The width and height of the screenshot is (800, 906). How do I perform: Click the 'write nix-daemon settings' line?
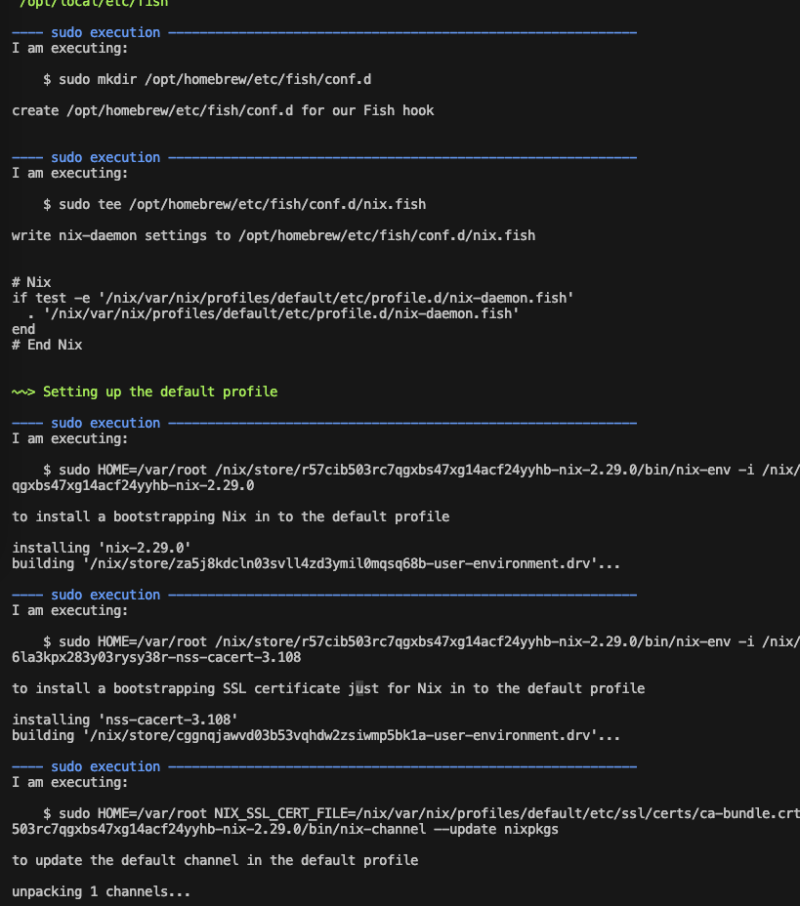coord(273,236)
